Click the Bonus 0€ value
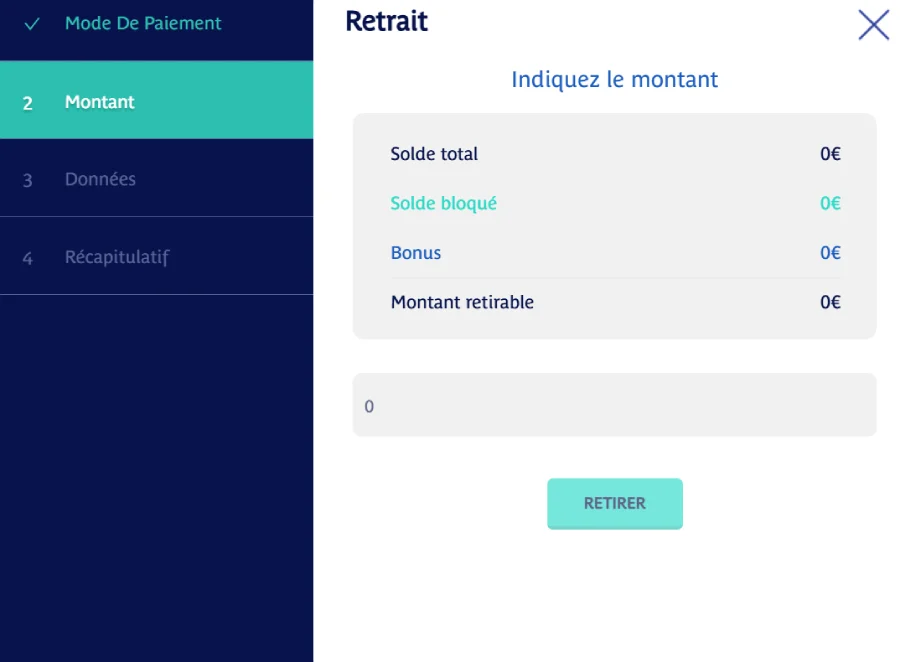This screenshot has width=900, height=662. pyautogui.click(x=830, y=253)
